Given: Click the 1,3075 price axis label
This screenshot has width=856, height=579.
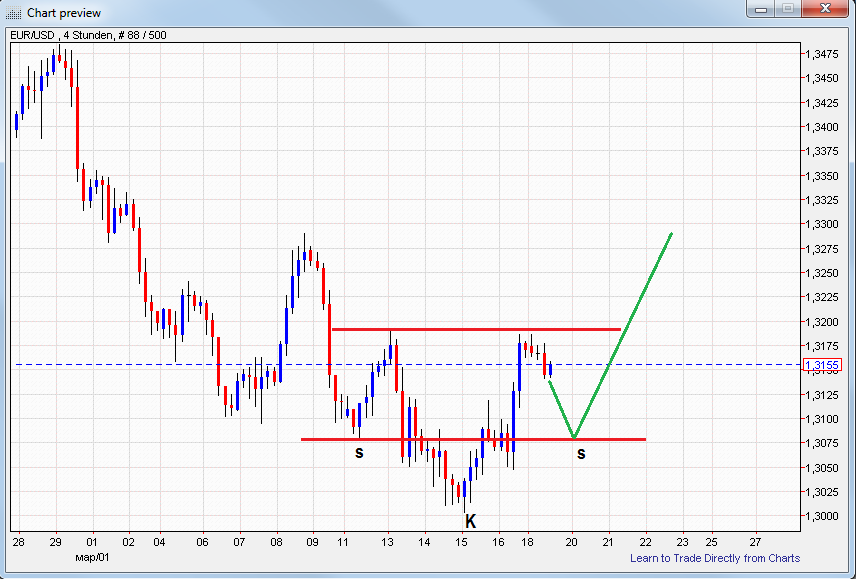Looking at the screenshot, I should 823,443.
